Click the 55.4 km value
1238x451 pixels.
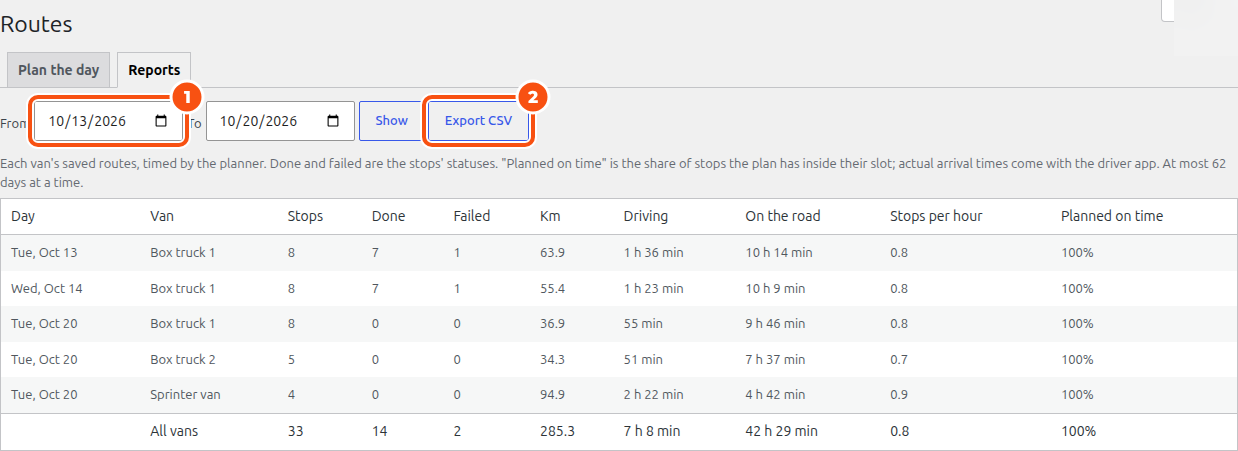pyautogui.click(x=552, y=289)
